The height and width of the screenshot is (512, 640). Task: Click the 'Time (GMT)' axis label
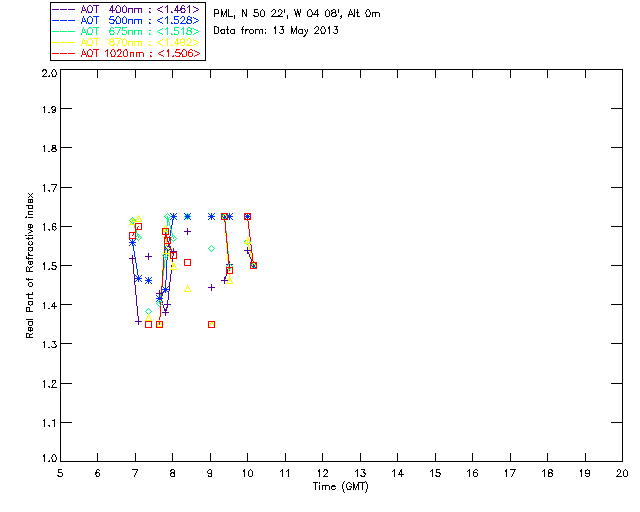point(341,486)
